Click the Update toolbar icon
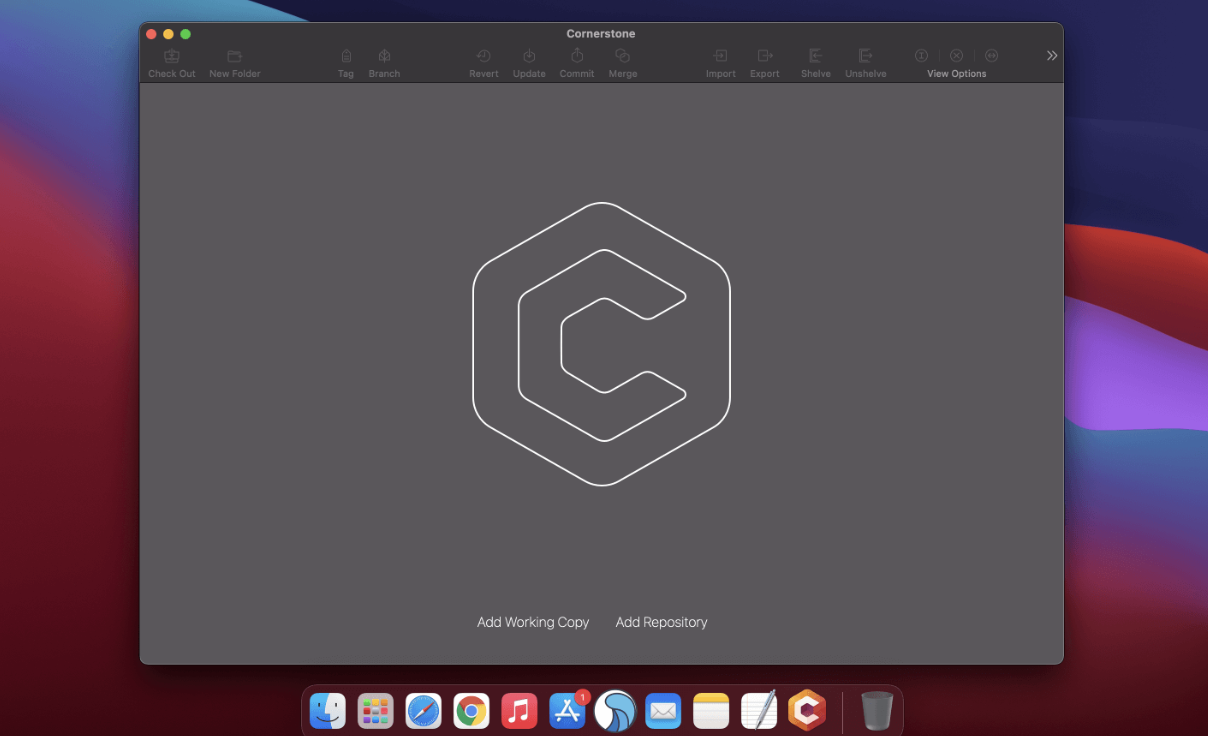The height and width of the screenshot is (736, 1208). pyautogui.click(x=529, y=57)
